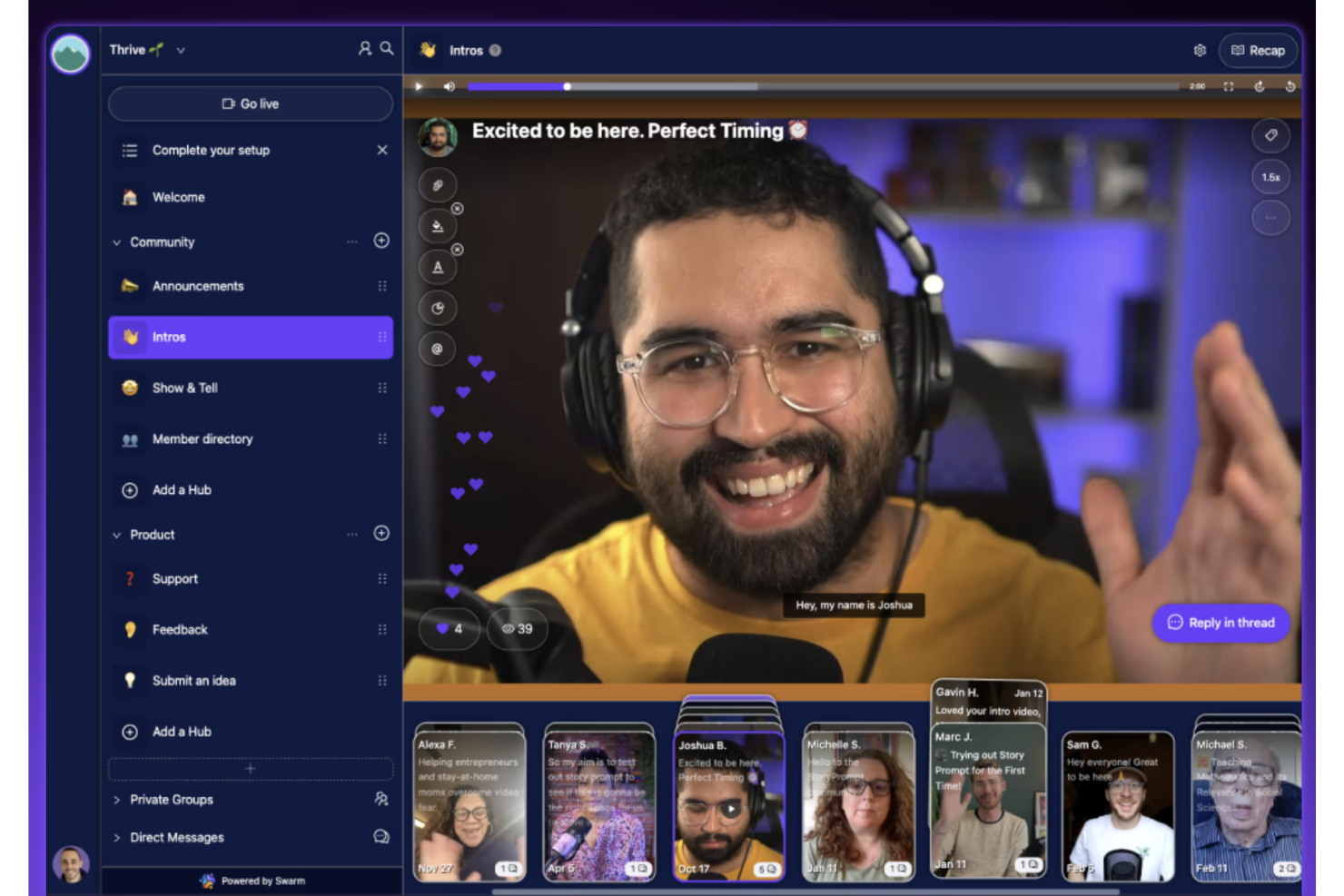This screenshot has height=896, width=1344.
Task: Open the Member directory channel
Action: pyautogui.click(x=202, y=438)
